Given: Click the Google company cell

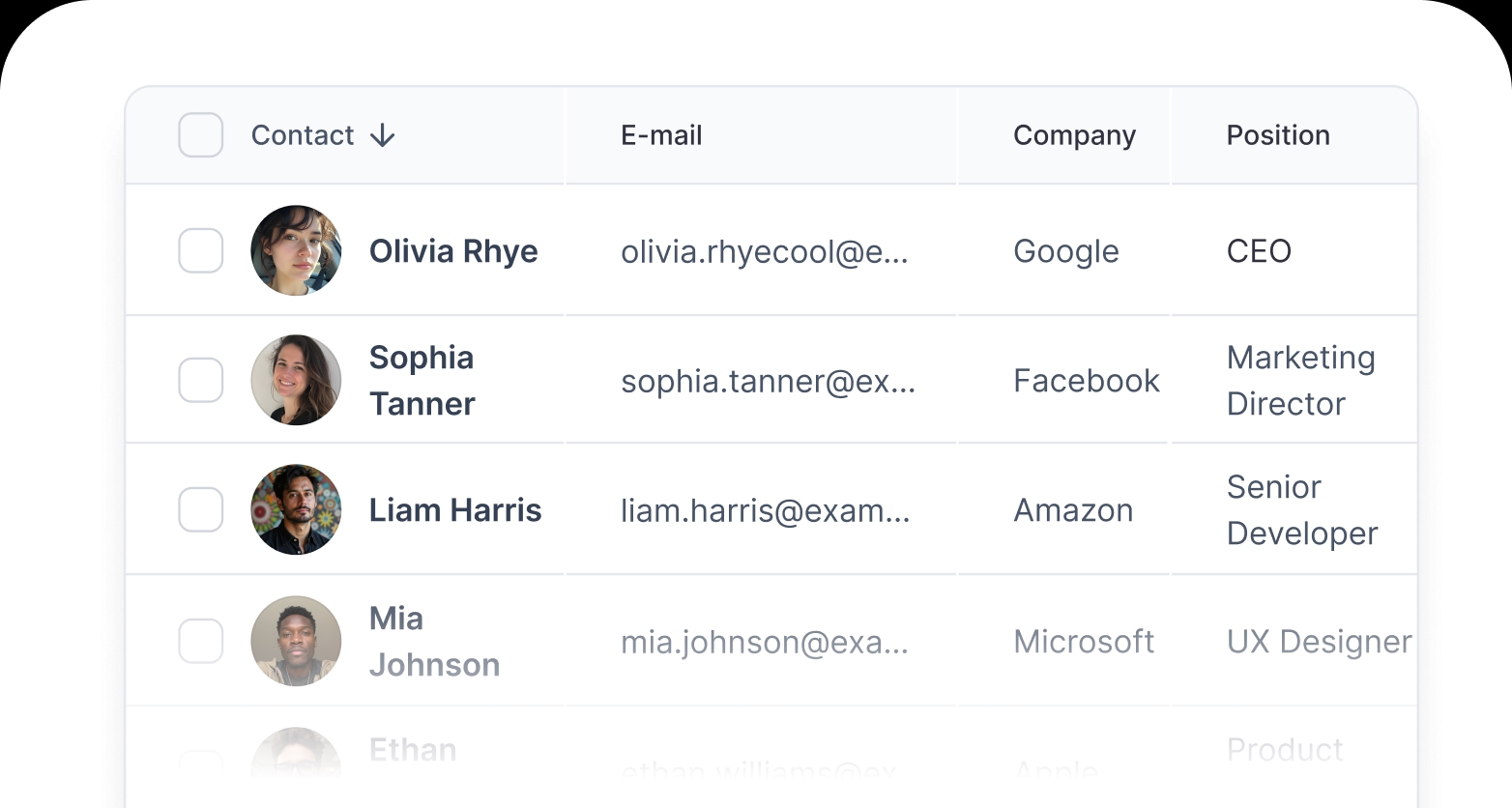Looking at the screenshot, I should [x=1065, y=251].
